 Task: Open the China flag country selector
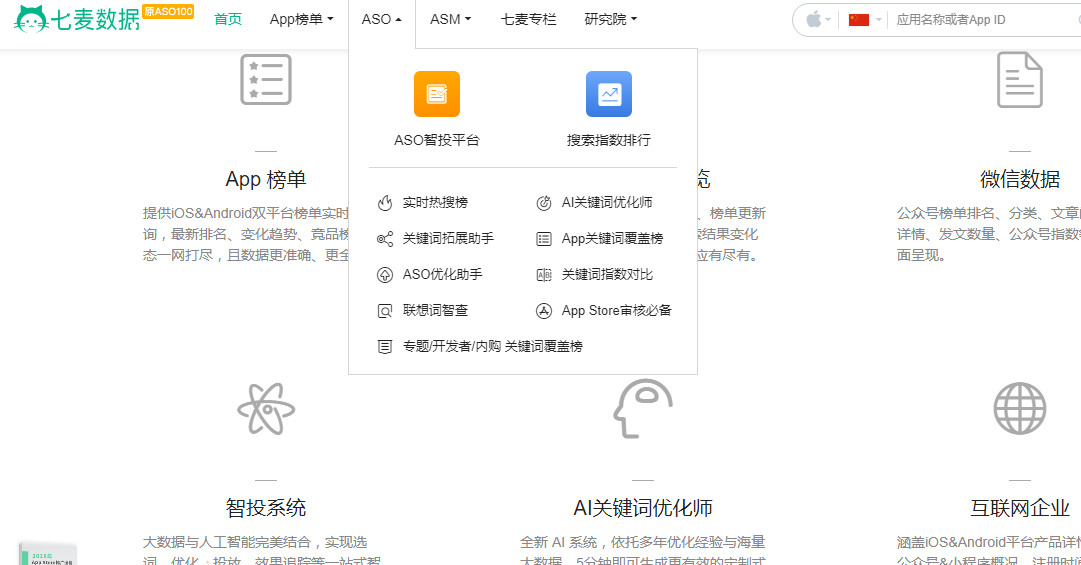[x=865, y=19]
